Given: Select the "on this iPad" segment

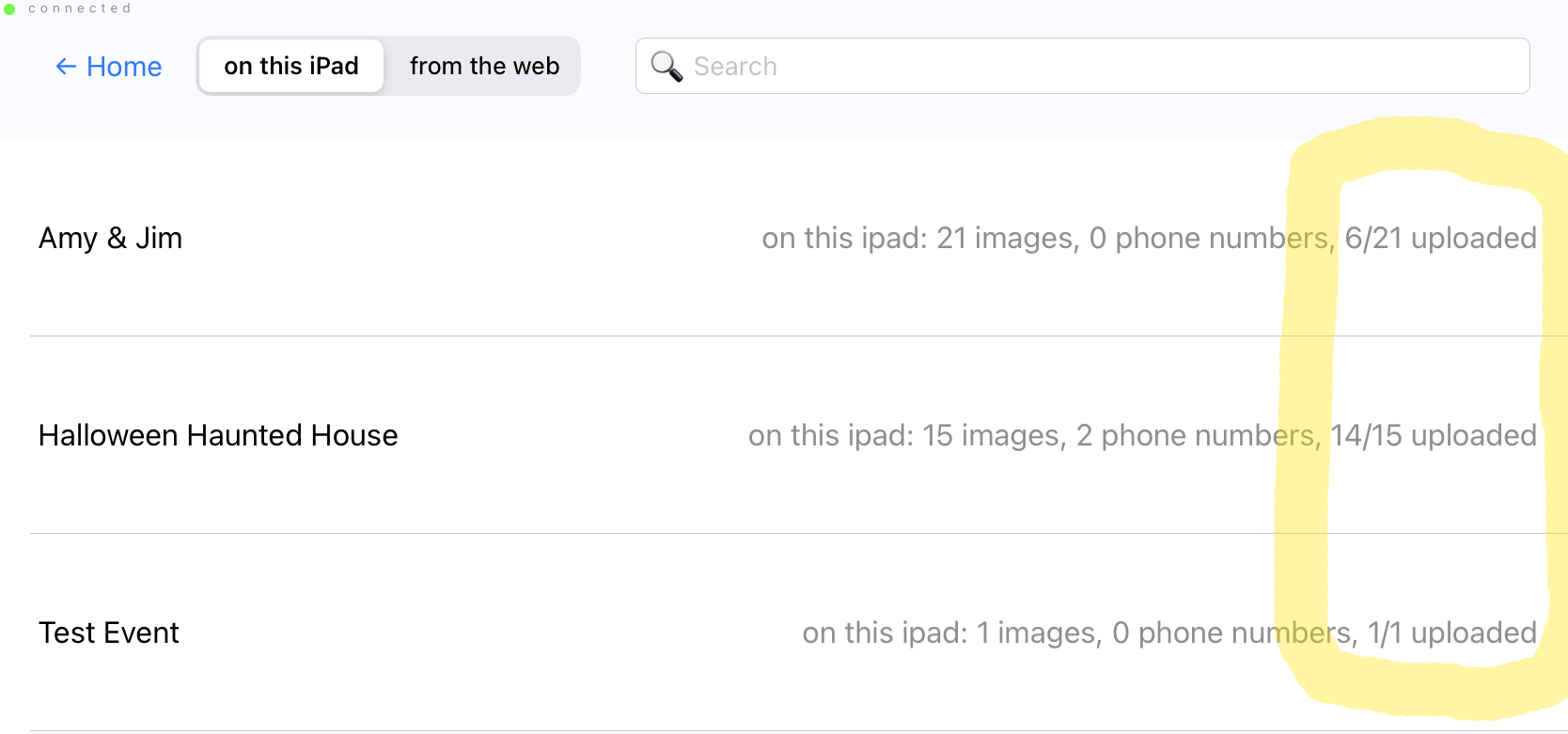Looking at the screenshot, I should pos(291,66).
